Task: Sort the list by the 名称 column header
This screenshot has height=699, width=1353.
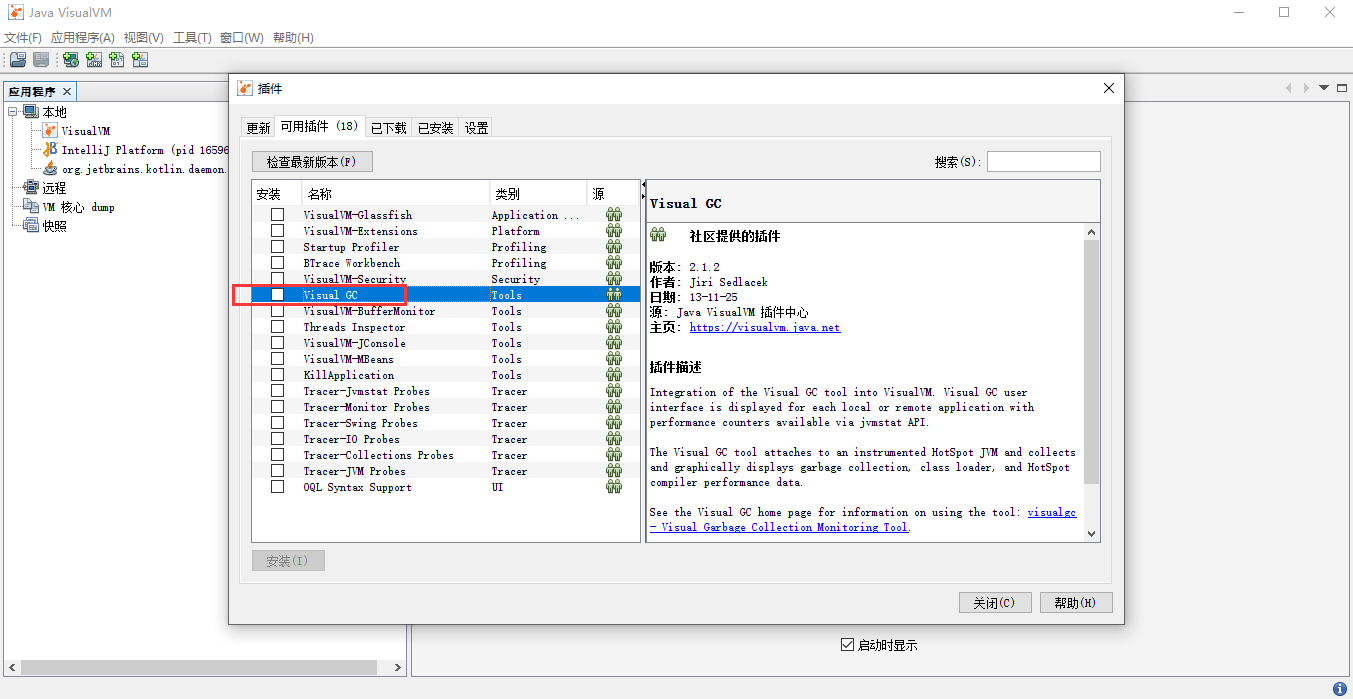Action: click(x=395, y=194)
